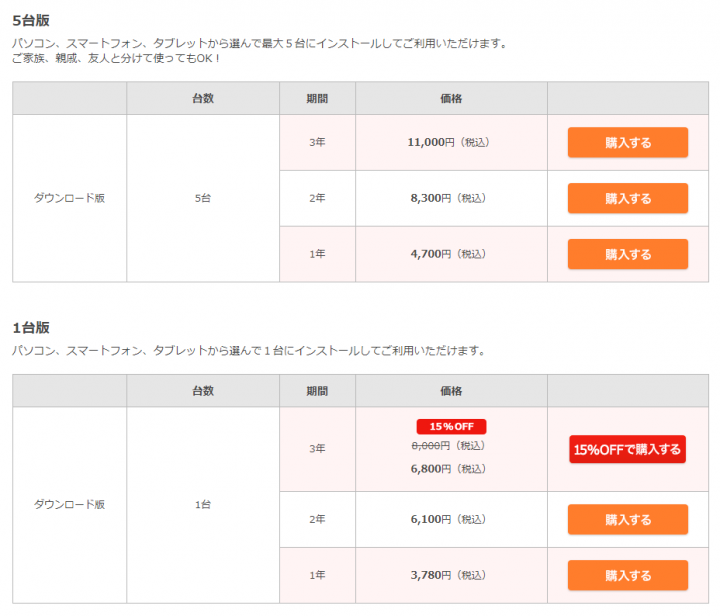Image resolution: width=720 pixels, height=616 pixels.
Task: Click the 1台版 section heading
Action: [x=31, y=328]
